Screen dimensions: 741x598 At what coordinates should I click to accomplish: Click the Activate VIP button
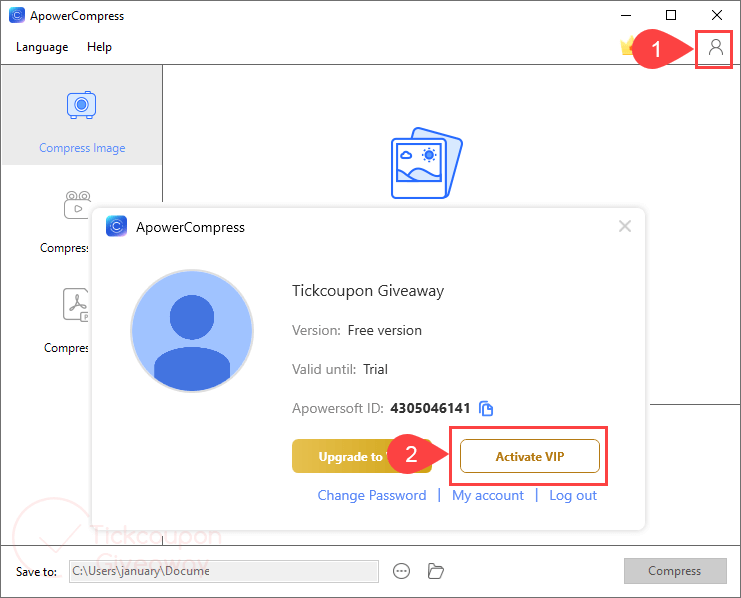coord(529,456)
